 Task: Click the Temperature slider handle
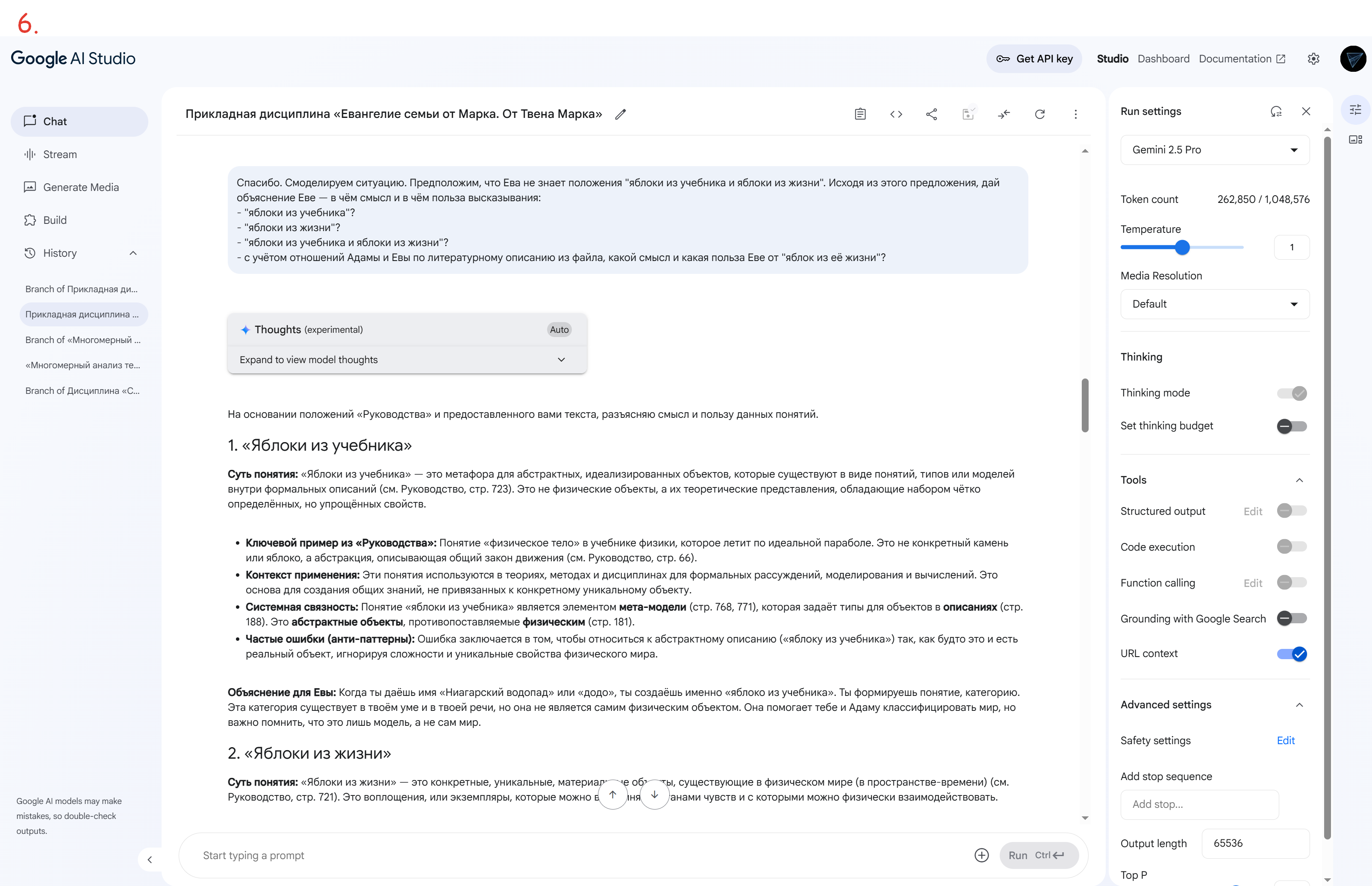pyautogui.click(x=1182, y=247)
